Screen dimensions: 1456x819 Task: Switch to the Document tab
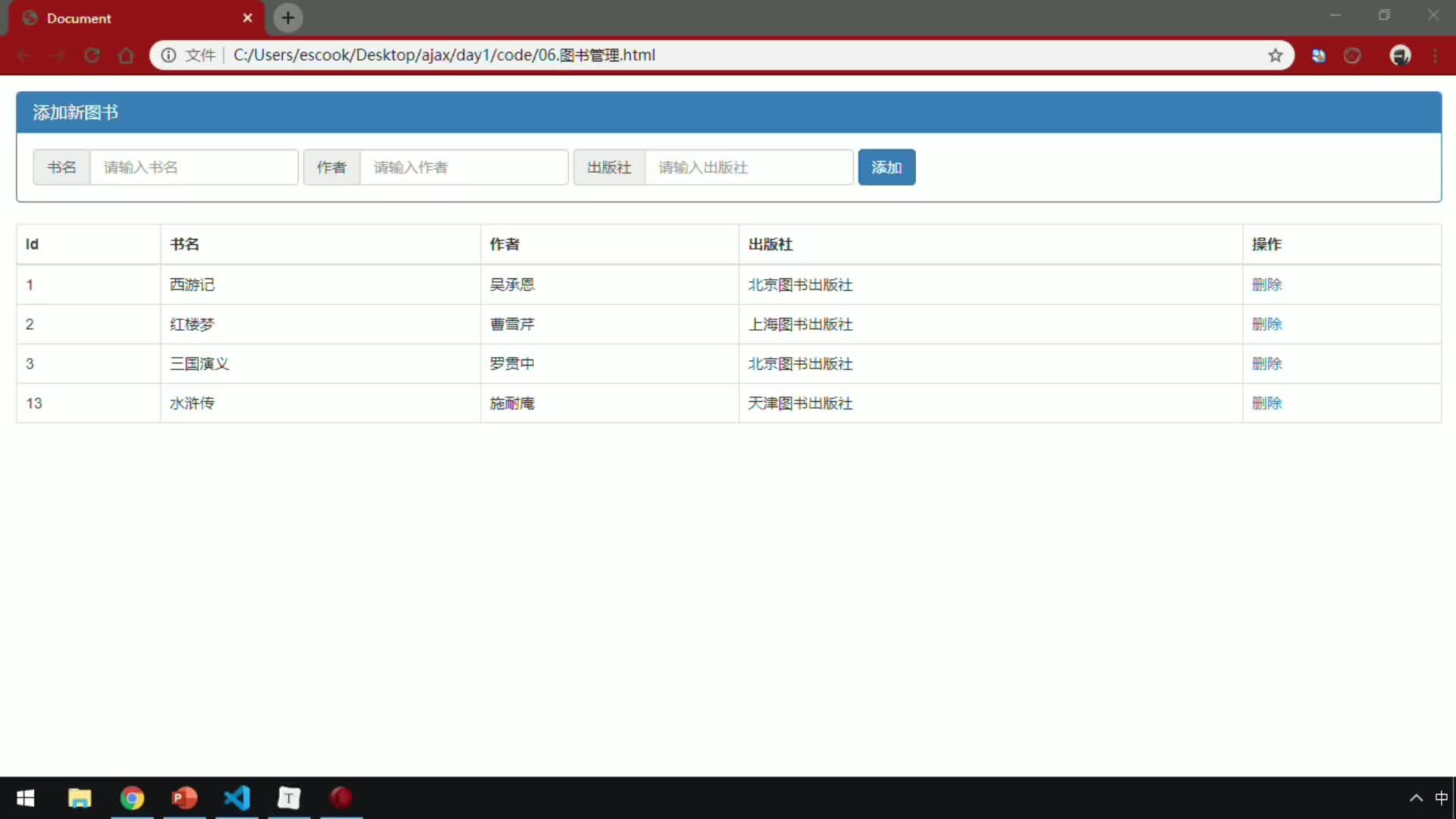pos(136,18)
